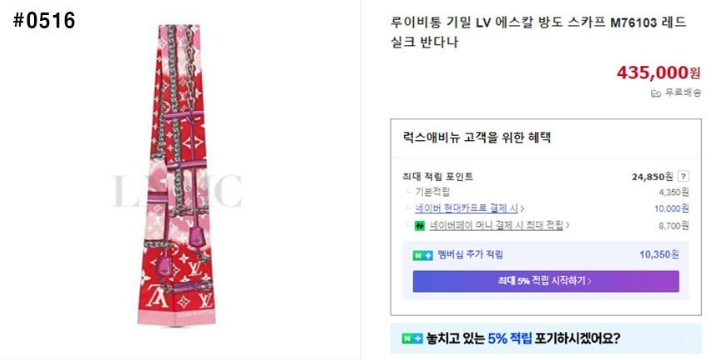
Task: Click the question mark help icon beside 24,850원
Action: [683, 176]
